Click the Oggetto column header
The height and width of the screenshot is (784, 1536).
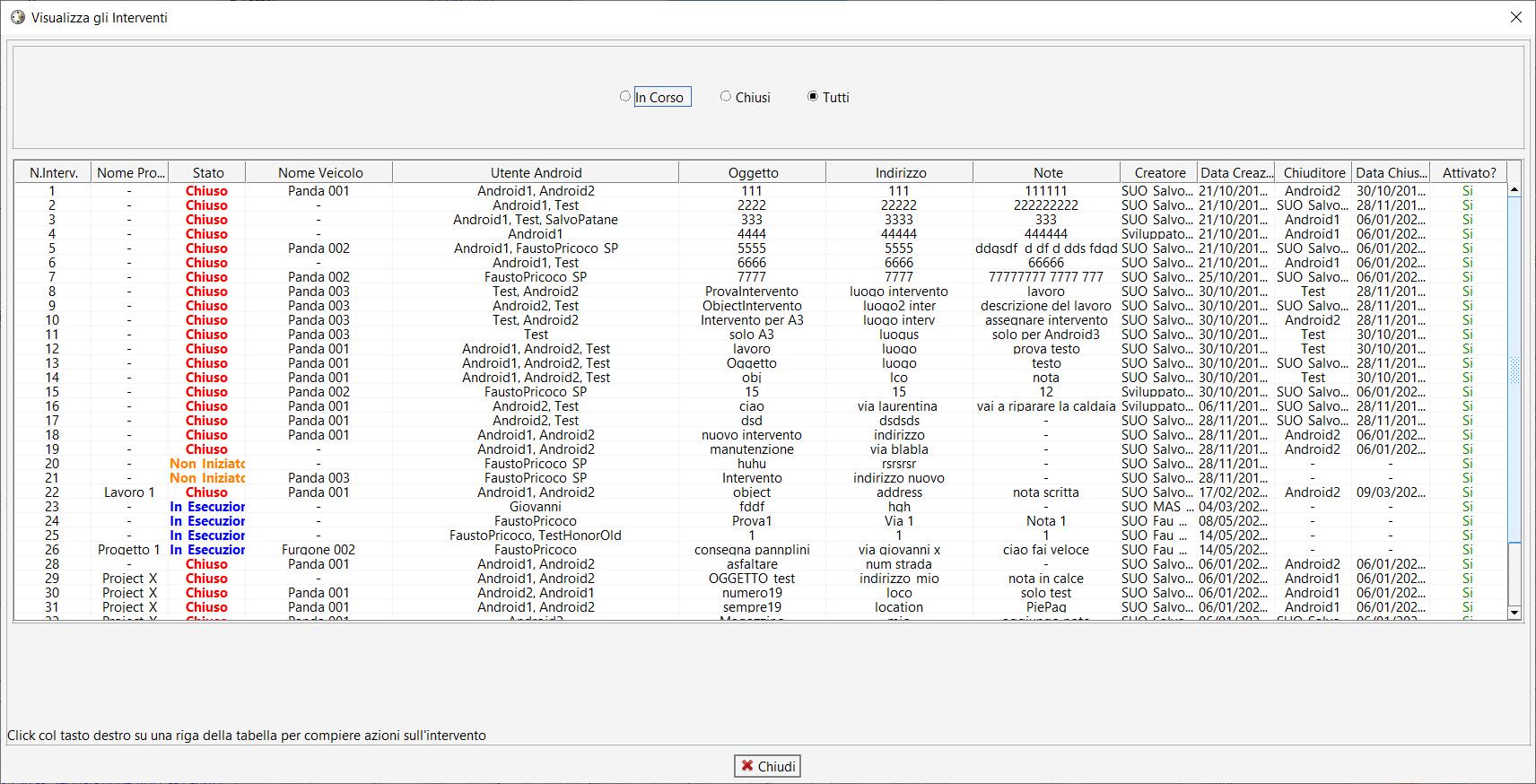753,172
